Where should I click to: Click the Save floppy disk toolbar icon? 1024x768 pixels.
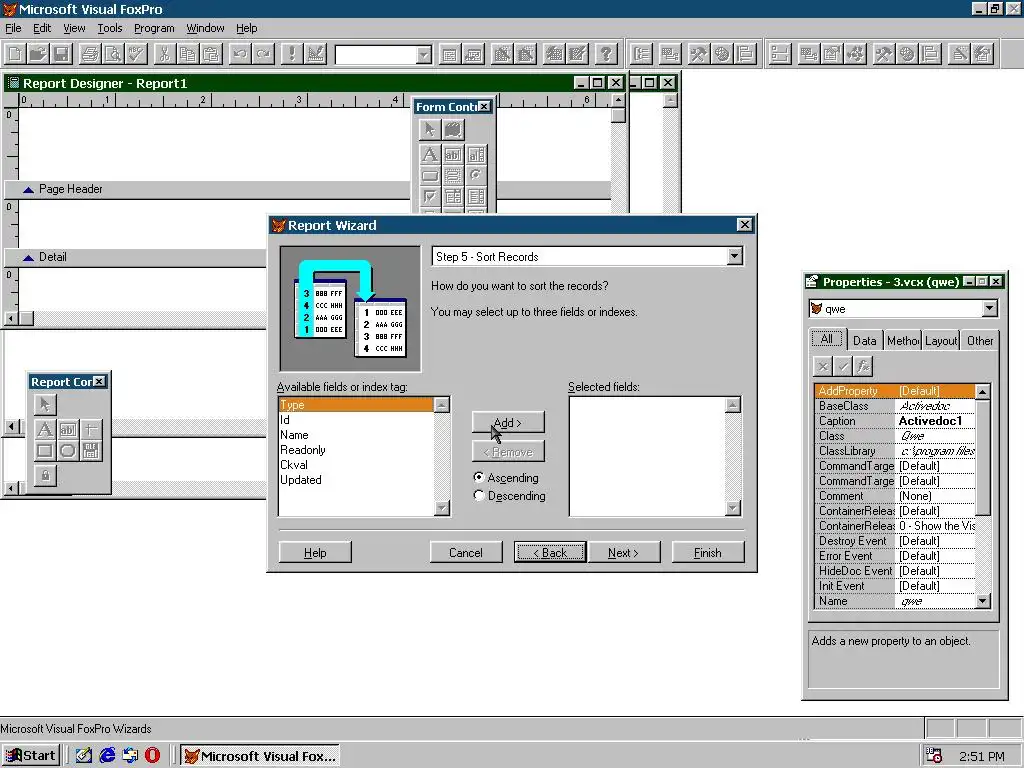pos(61,54)
